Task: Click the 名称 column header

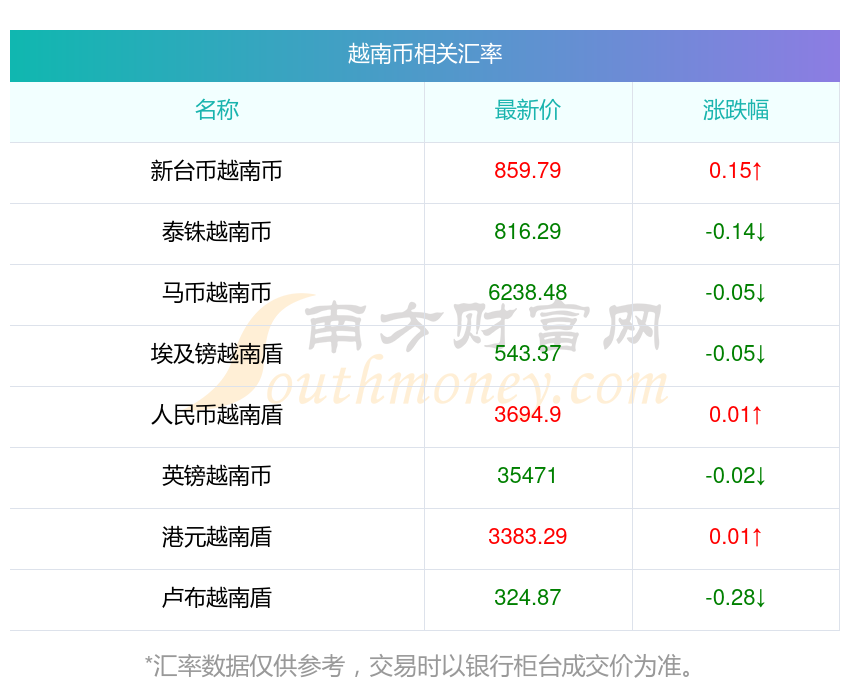Action: click(x=217, y=110)
